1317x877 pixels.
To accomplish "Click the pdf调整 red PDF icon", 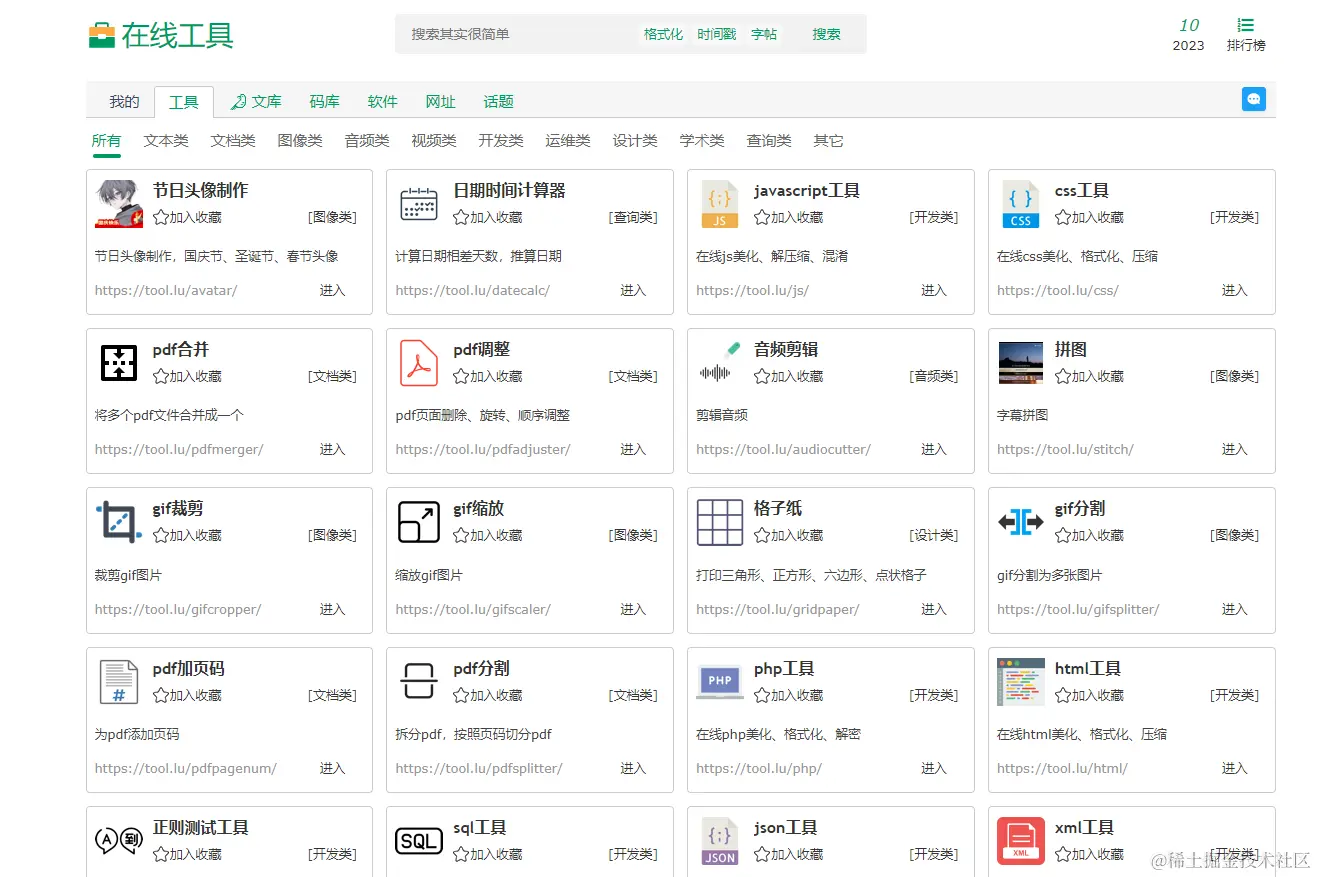I will pos(419,362).
